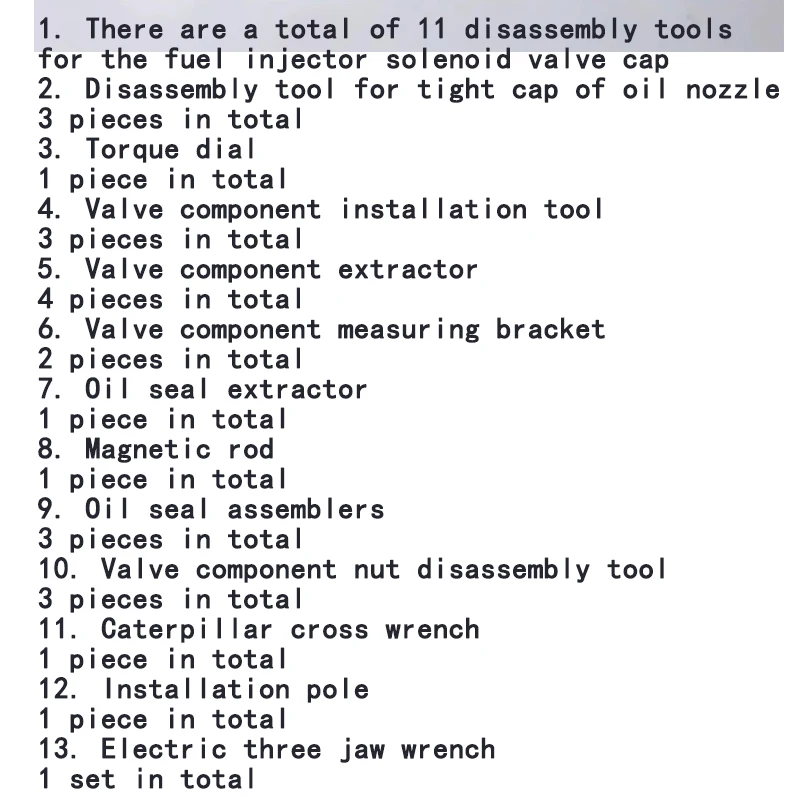Select item 2, Disassembly tool for tight cap

tap(408, 89)
